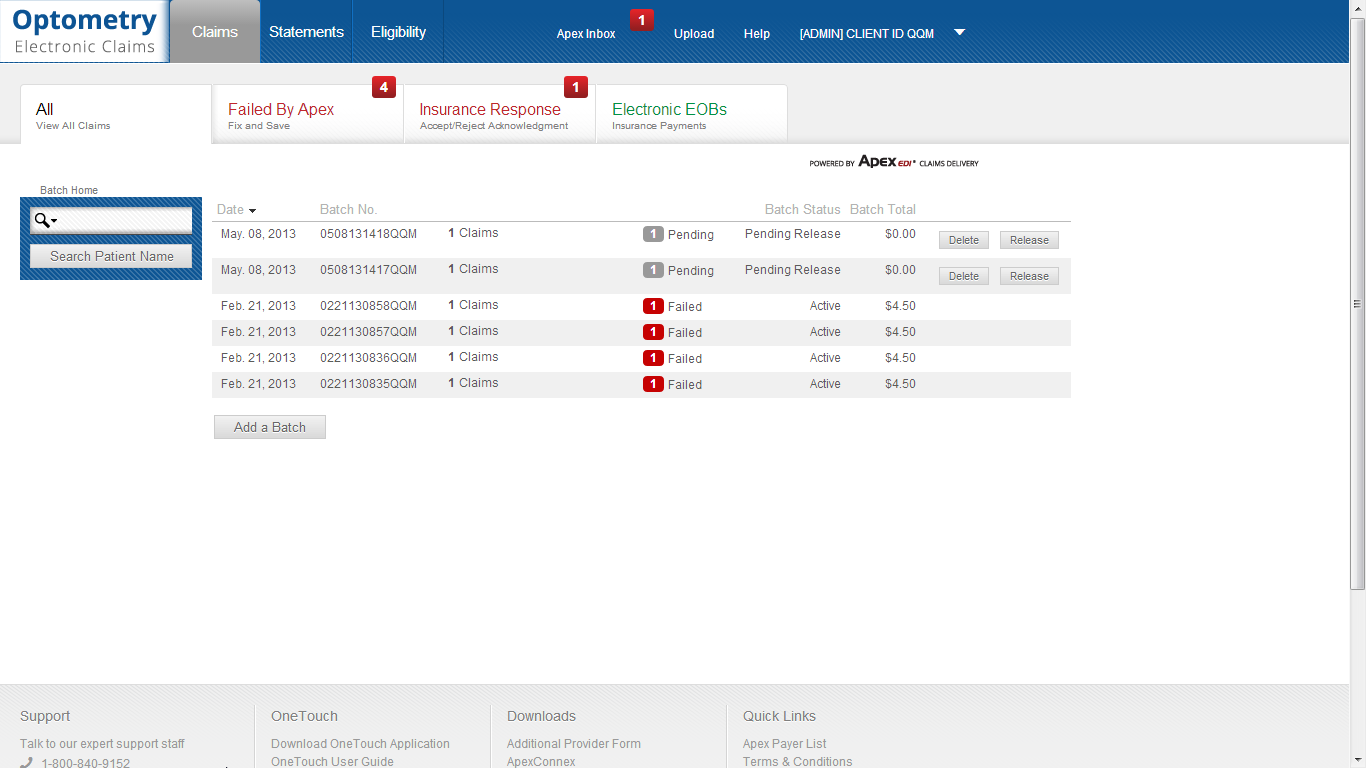
Task: Open the Apex Payer List quick link
Action: 785,744
